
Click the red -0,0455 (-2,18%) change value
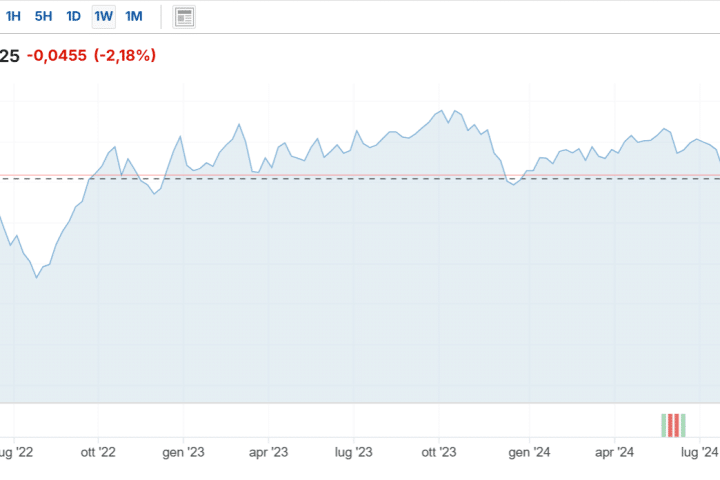point(93,56)
